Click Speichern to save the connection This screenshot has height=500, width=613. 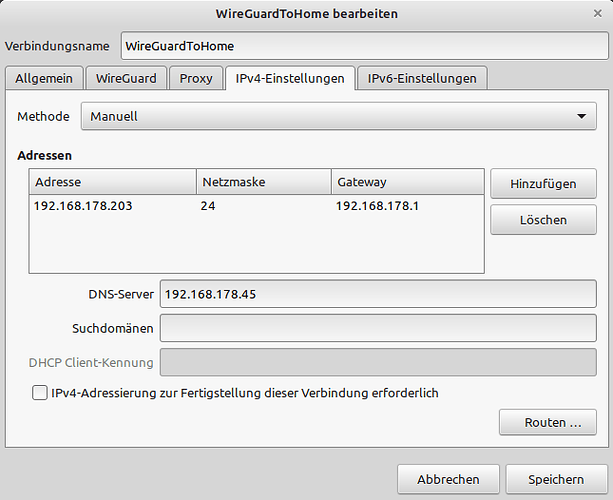556,479
